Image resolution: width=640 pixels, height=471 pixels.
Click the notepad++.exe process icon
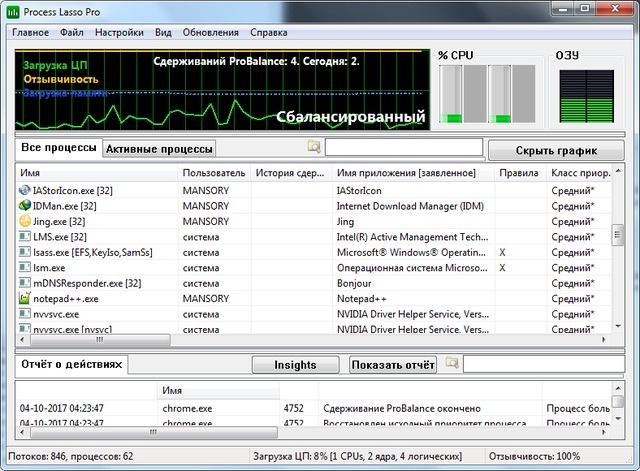[25, 298]
